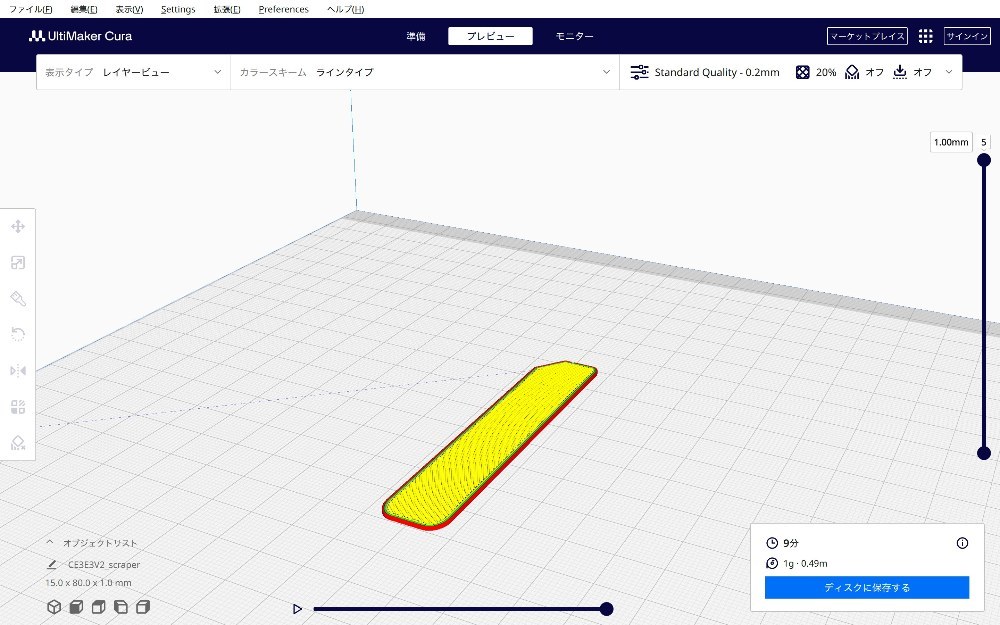Screen dimensions: 1000x625
Task: Expand the print settings panel chevron
Action: (948, 71)
